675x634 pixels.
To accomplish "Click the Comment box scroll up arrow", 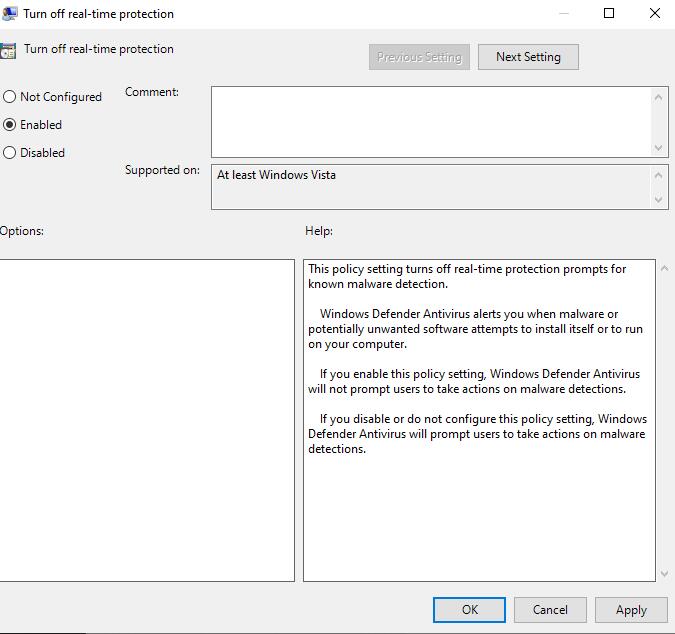I will [x=658, y=97].
